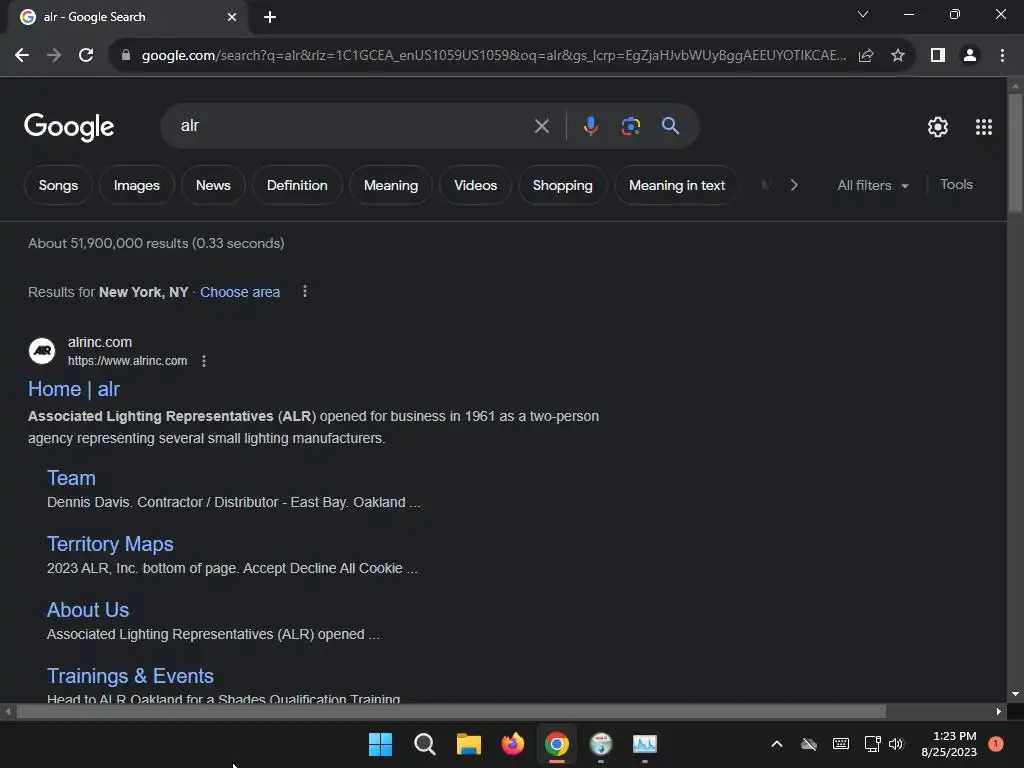Image resolution: width=1024 pixels, height=768 pixels.
Task: Select the Meaning filter
Action: [x=391, y=185]
